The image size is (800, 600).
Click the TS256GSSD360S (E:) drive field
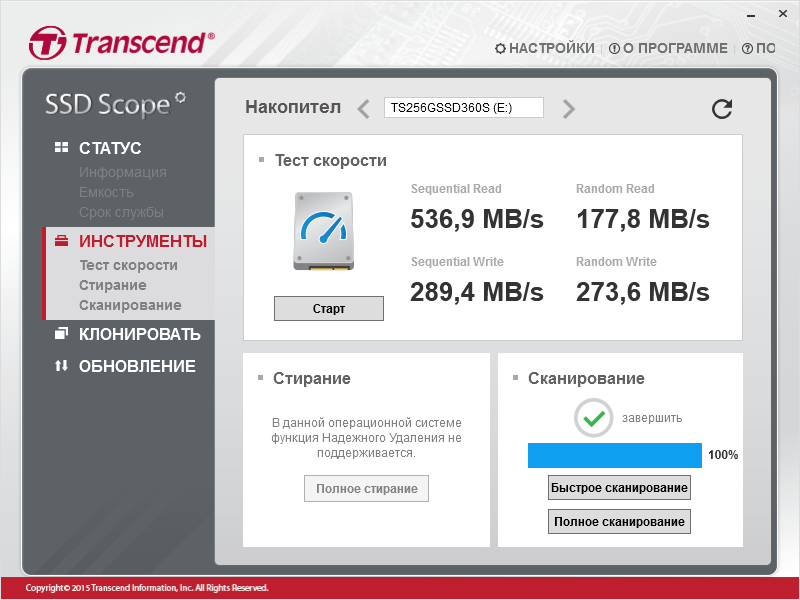[464, 108]
